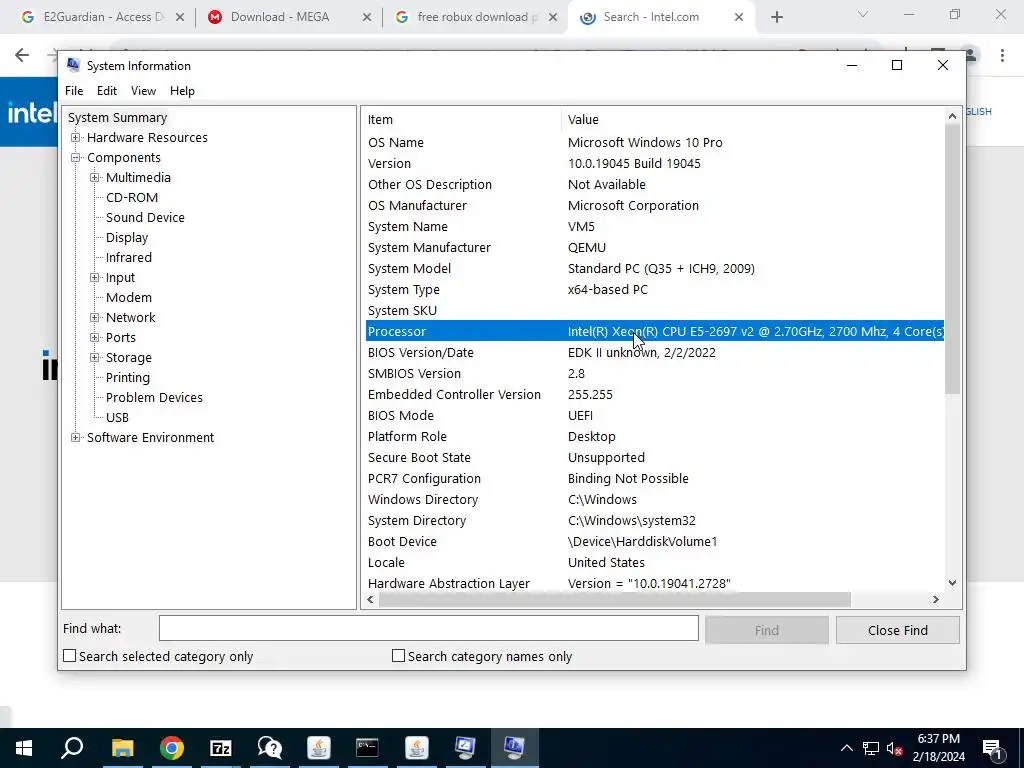Click the muted speaker tray icon
Screen dimensions: 1024x768
894,748
